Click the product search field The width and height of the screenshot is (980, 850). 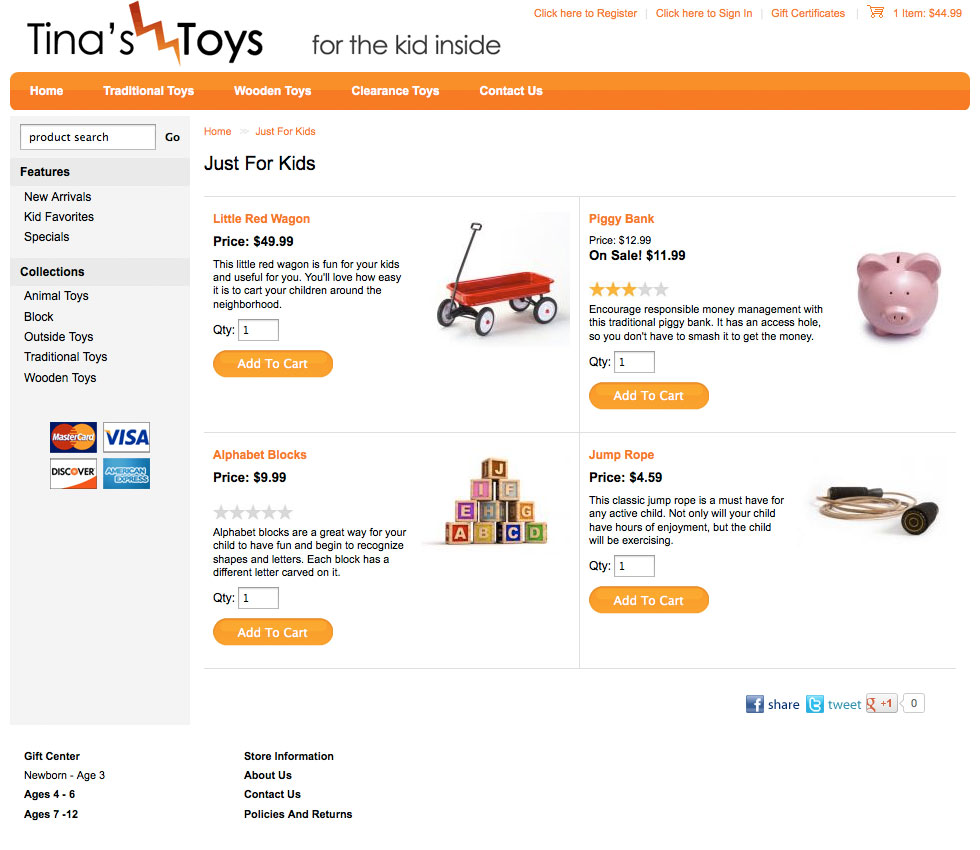pyautogui.click(x=88, y=137)
